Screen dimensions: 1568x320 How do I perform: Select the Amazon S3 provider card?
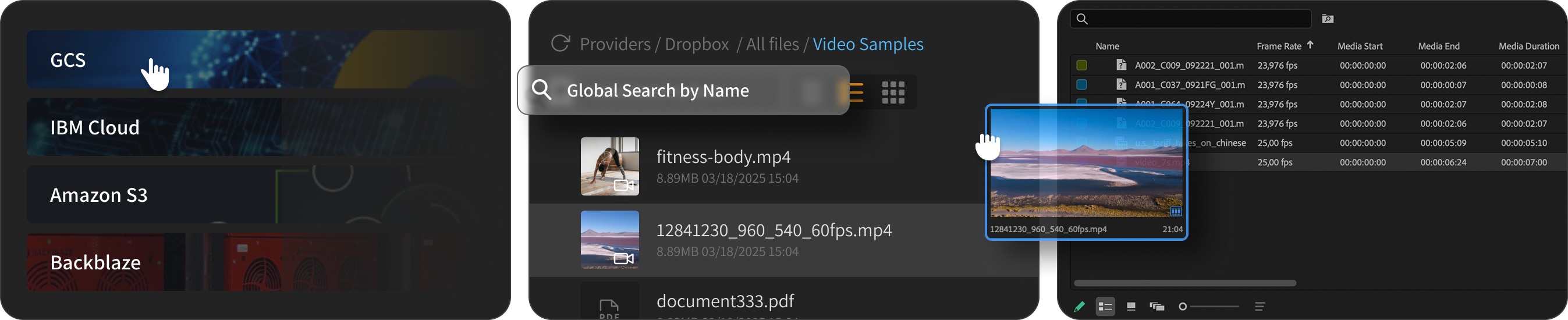click(256, 195)
